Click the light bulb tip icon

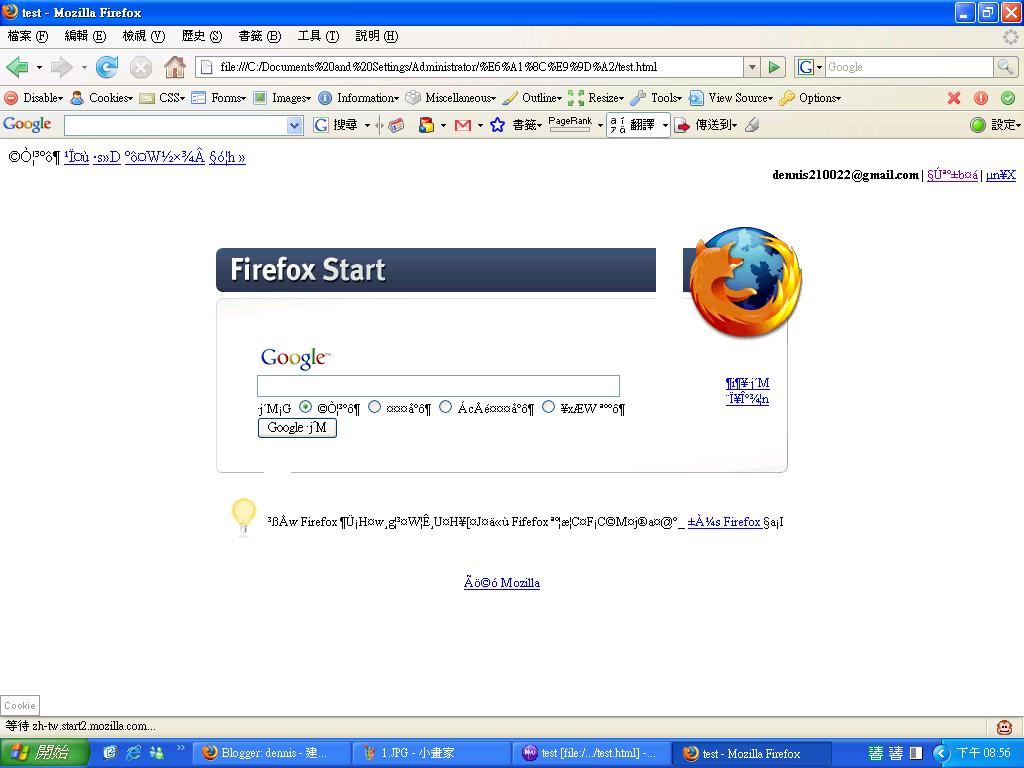point(244,517)
